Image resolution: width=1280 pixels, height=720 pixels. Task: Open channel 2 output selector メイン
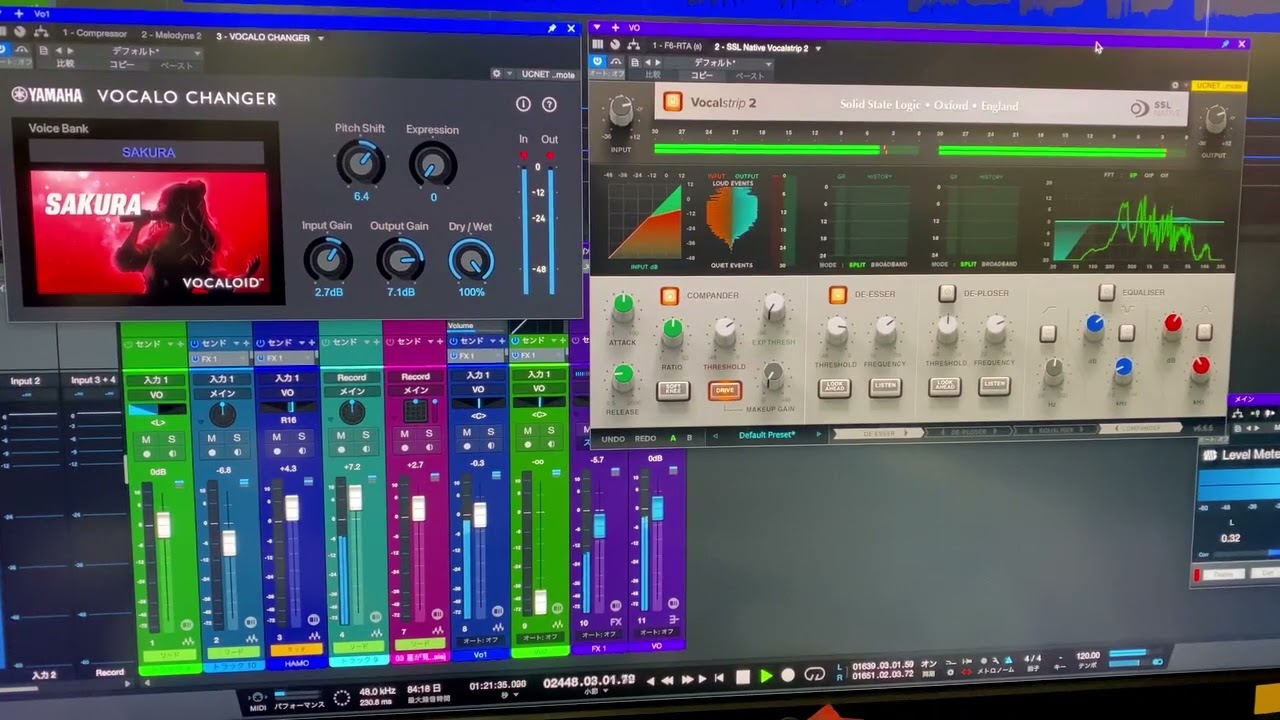click(x=222, y=393)
